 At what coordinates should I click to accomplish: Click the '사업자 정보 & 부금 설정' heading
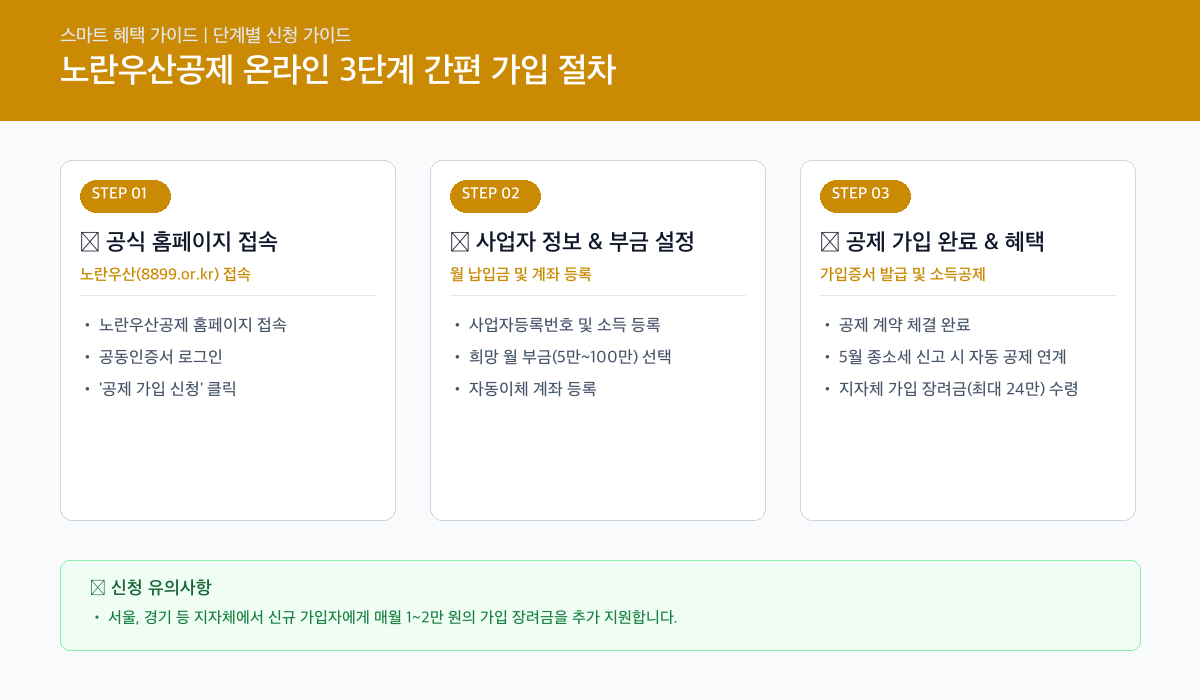585,242
